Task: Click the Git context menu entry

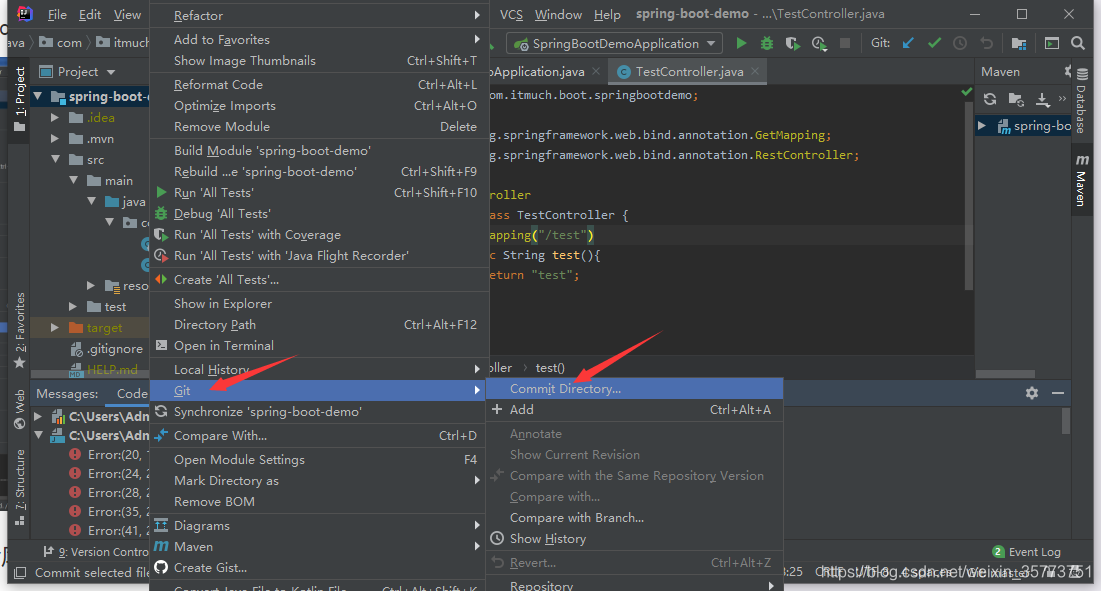Action: [x=319, y=391]
